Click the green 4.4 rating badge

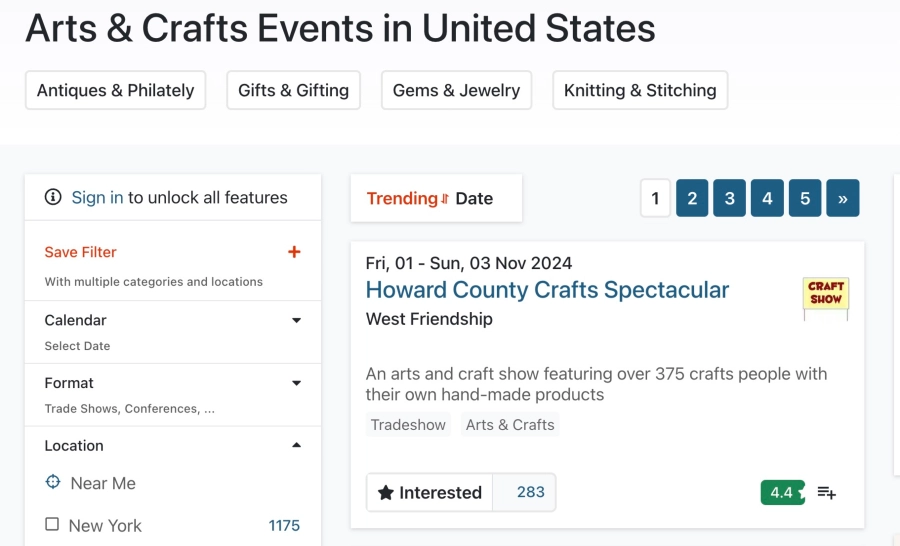point(782,493)
